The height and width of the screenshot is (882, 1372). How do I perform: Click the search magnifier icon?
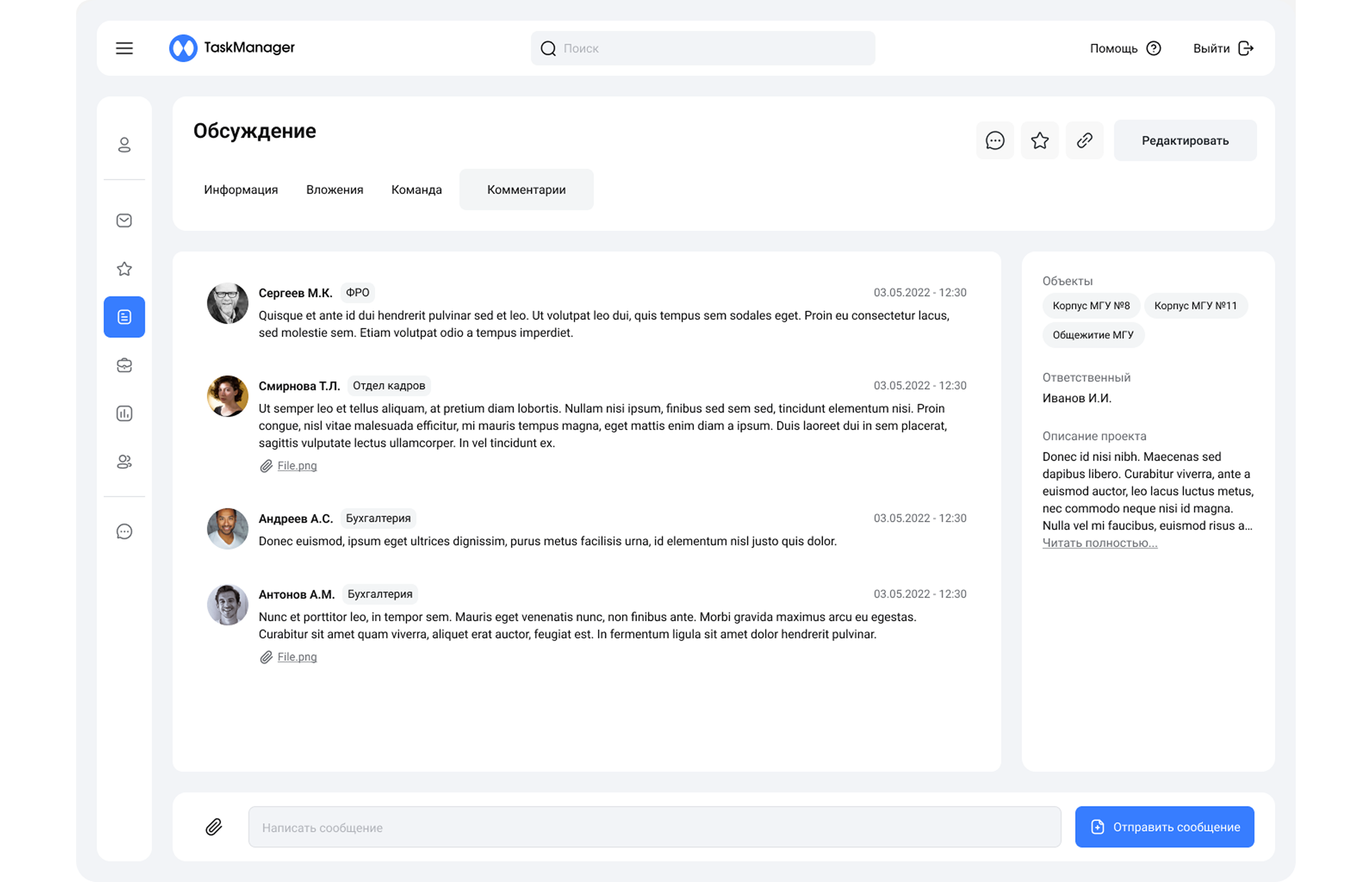(548, 48)
